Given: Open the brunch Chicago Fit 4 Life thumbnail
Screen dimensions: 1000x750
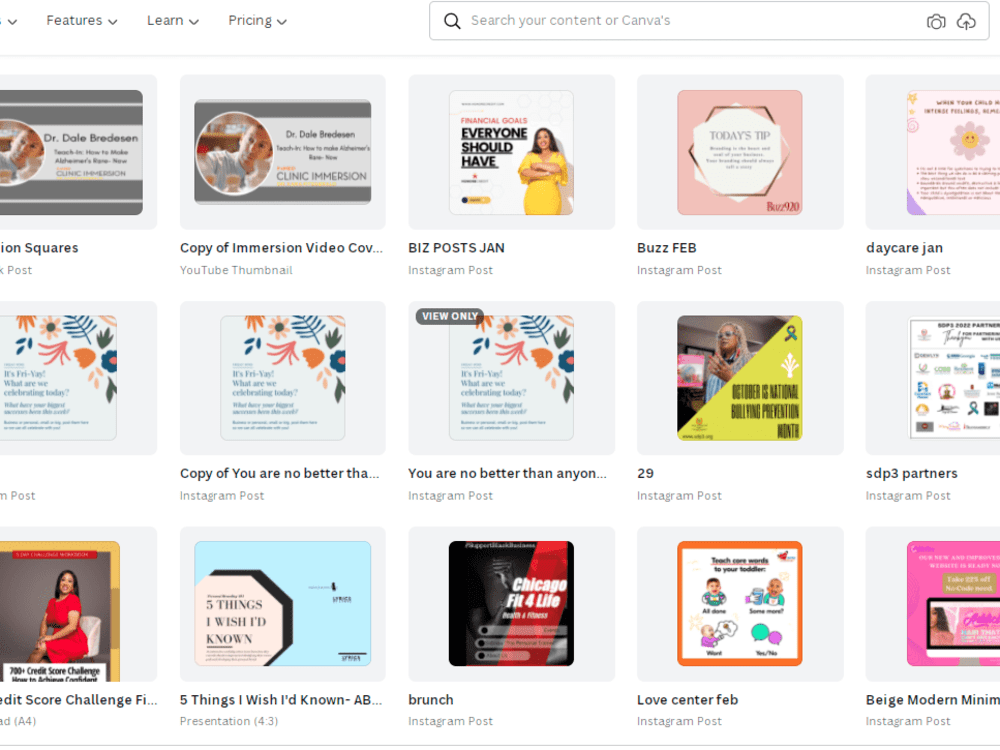Looking at the screenshot, I should 511,603.
